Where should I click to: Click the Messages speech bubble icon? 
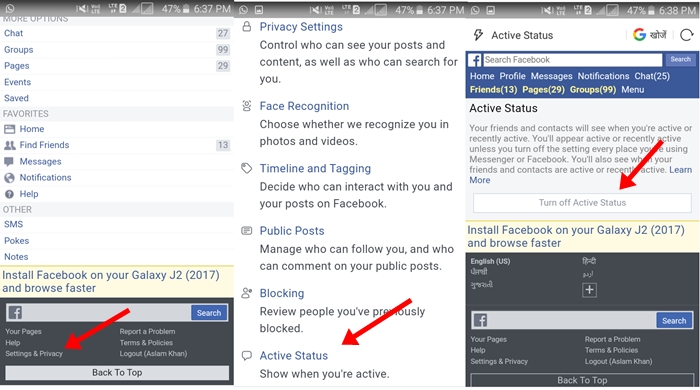pos(9,162)
